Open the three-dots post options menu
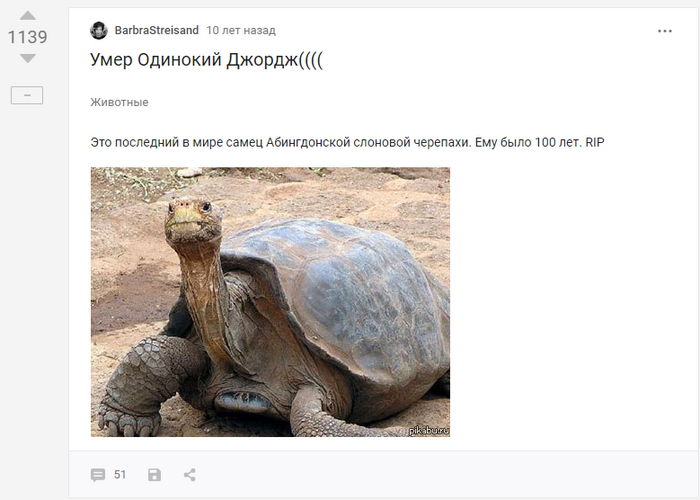Screen dimensions: 700x500 [665, 31]
